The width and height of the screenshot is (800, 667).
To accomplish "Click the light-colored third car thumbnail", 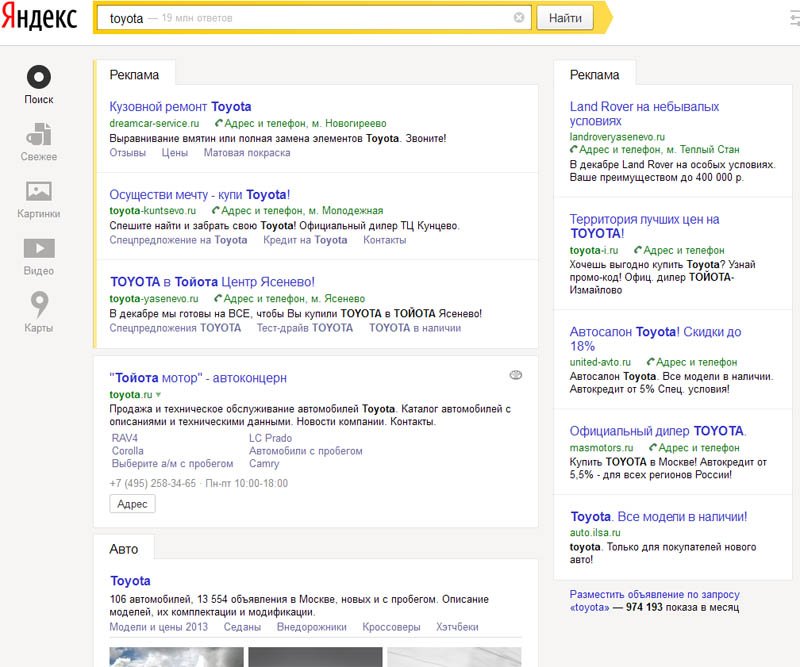I will click(x=454, y=657).
